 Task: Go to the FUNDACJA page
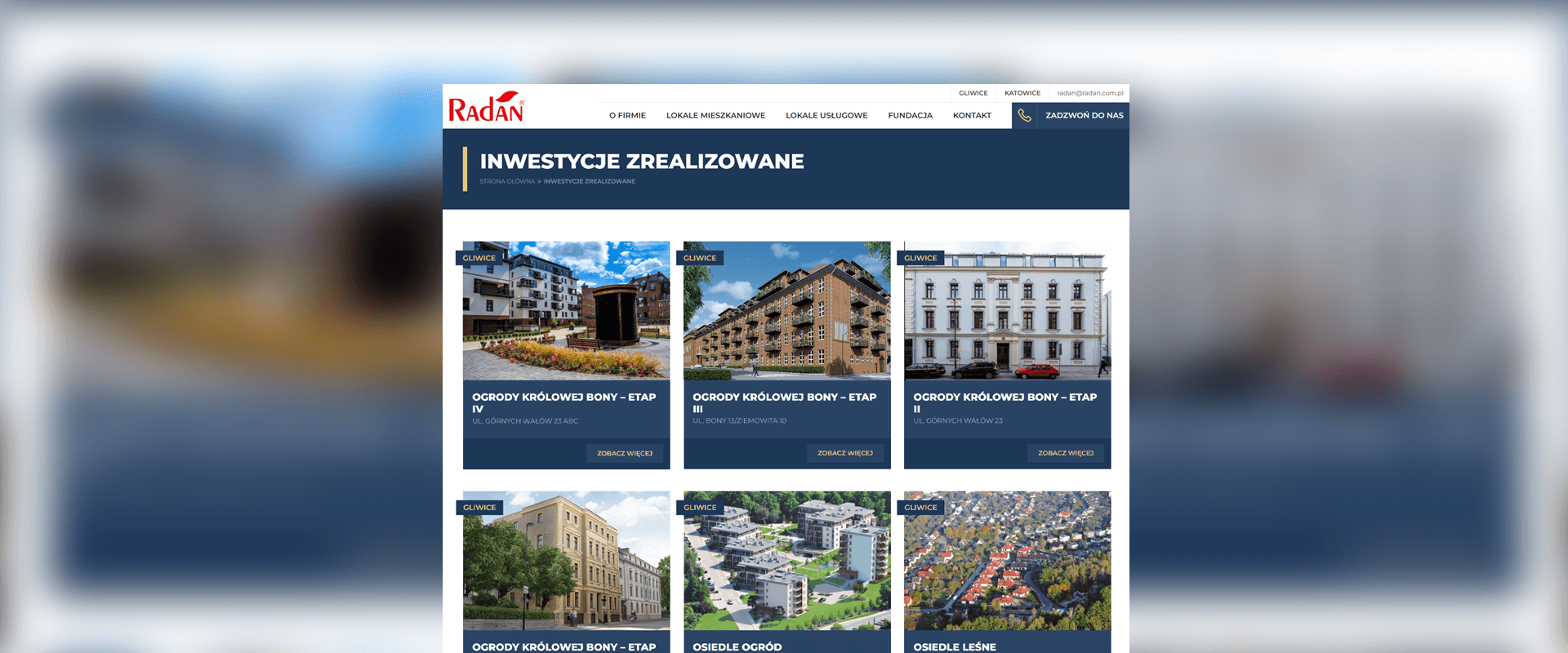910,115
